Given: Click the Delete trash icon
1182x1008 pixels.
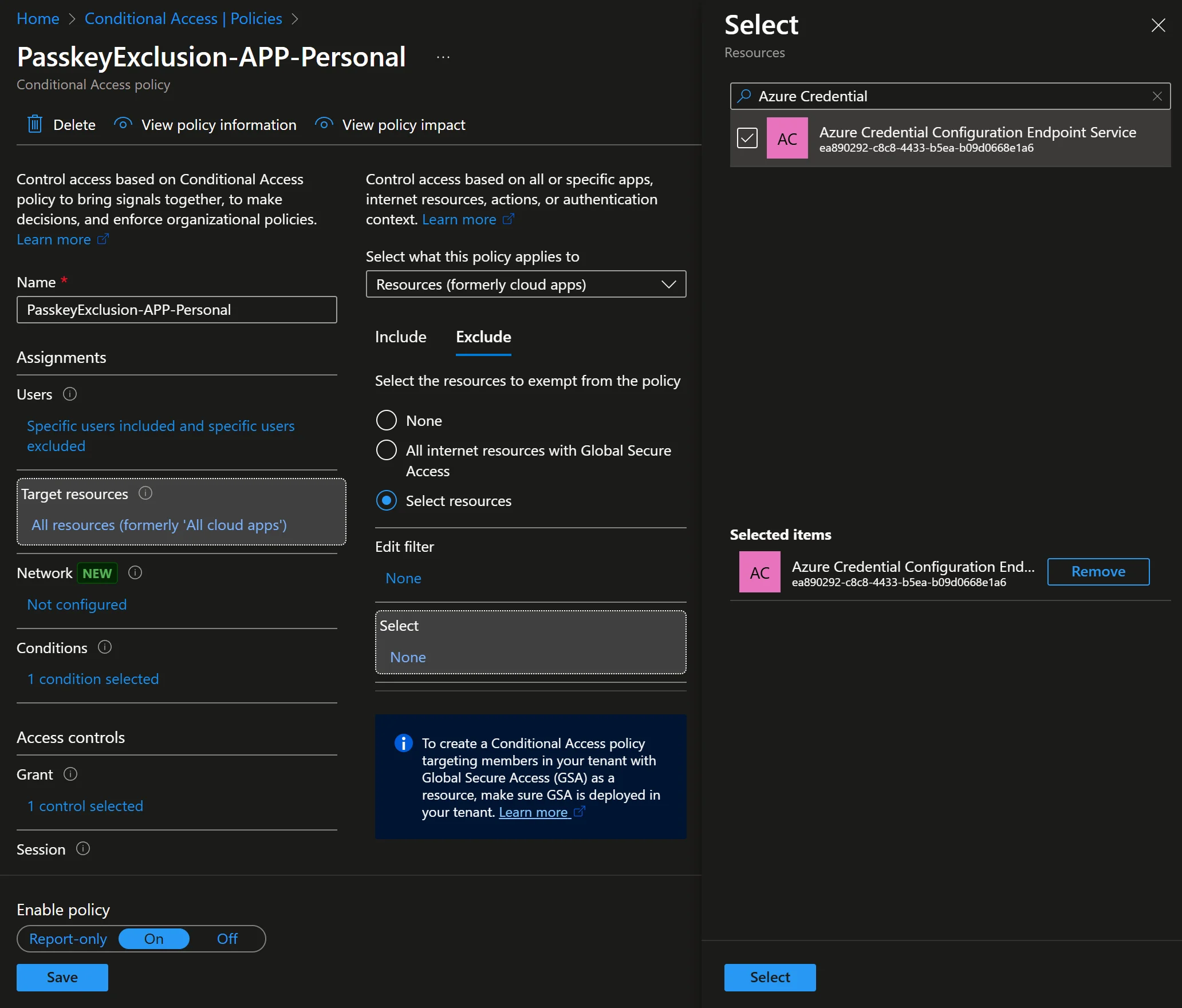Looking at the screenshot, I should point(35,124).
